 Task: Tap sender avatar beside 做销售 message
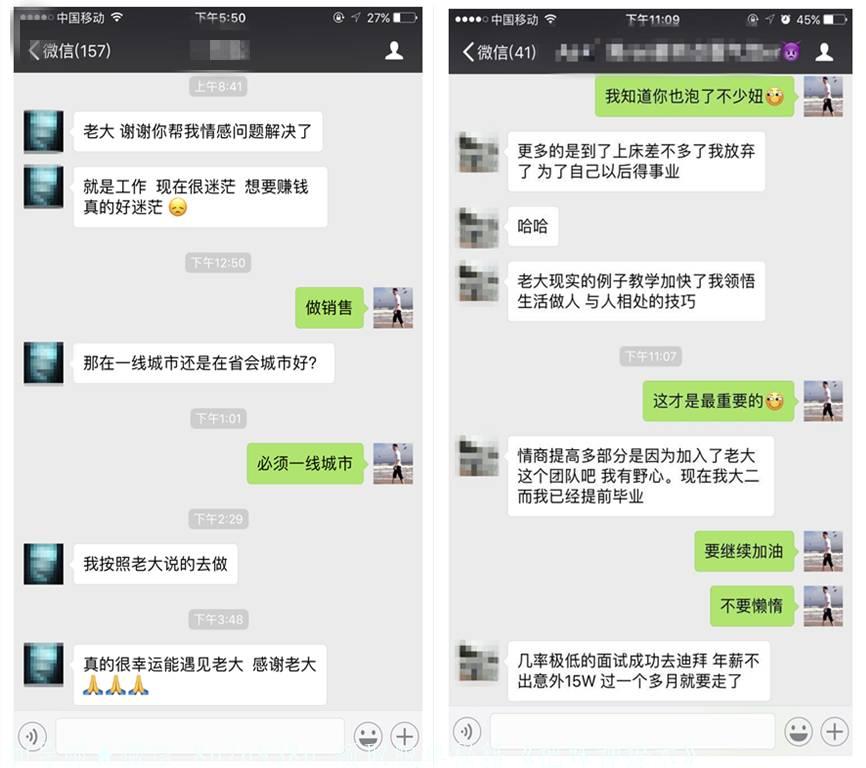(x=393, y=308)
